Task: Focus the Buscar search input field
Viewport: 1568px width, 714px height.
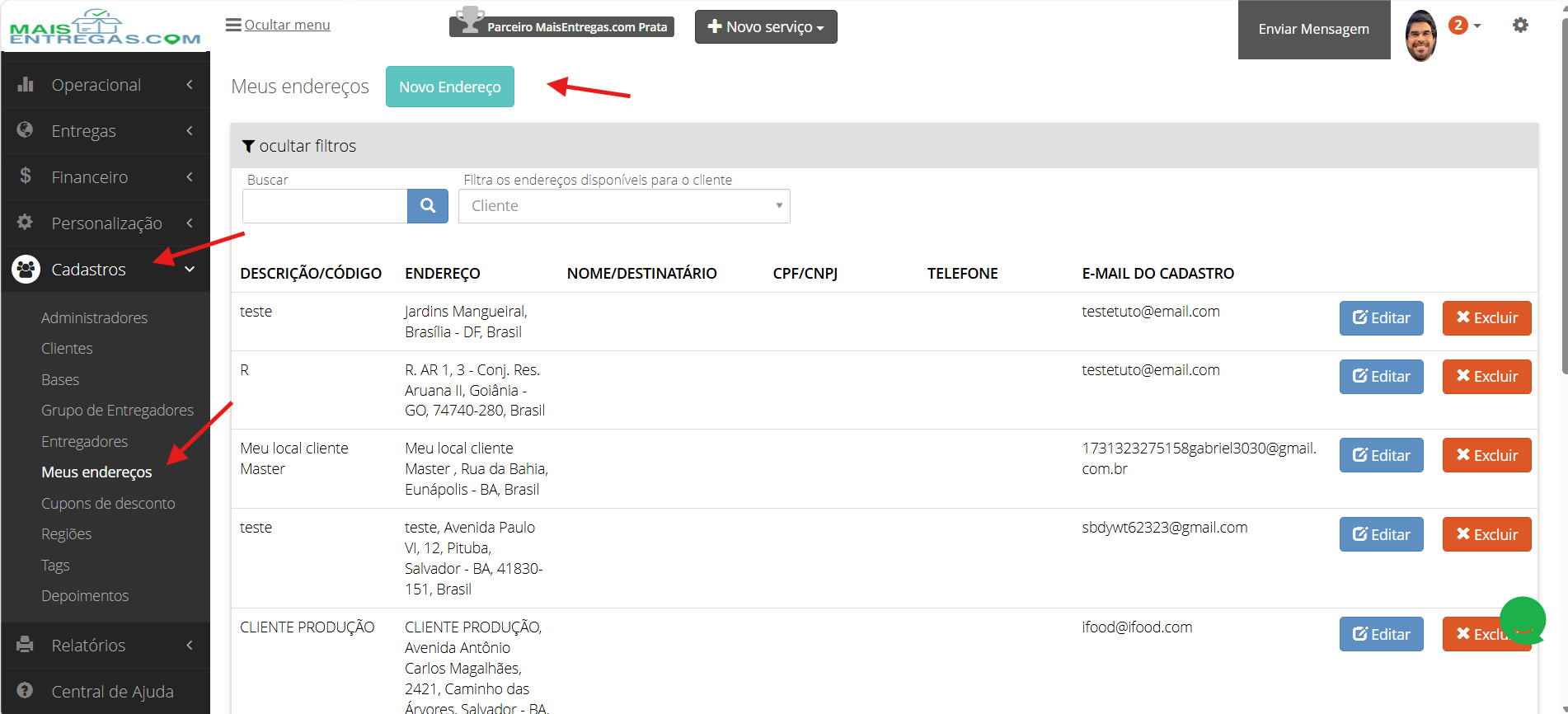Action: tap(325, 206)
